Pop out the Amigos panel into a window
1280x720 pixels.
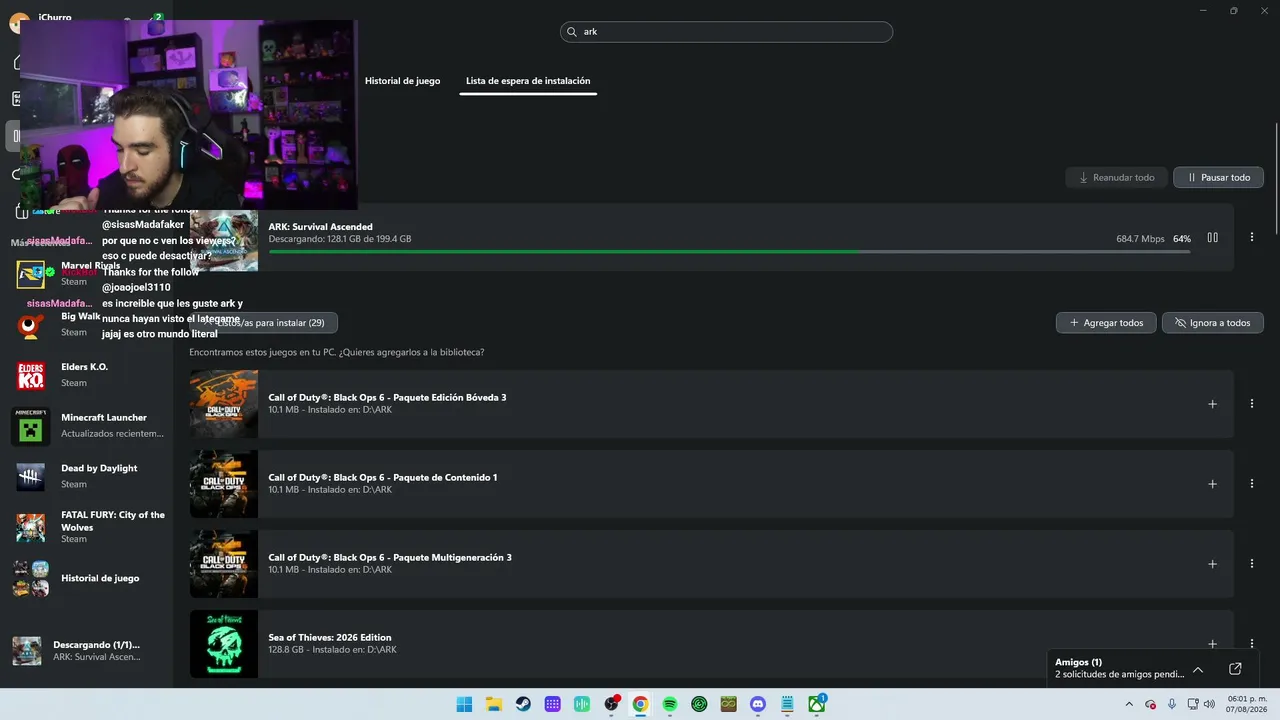coord(1235,669)
